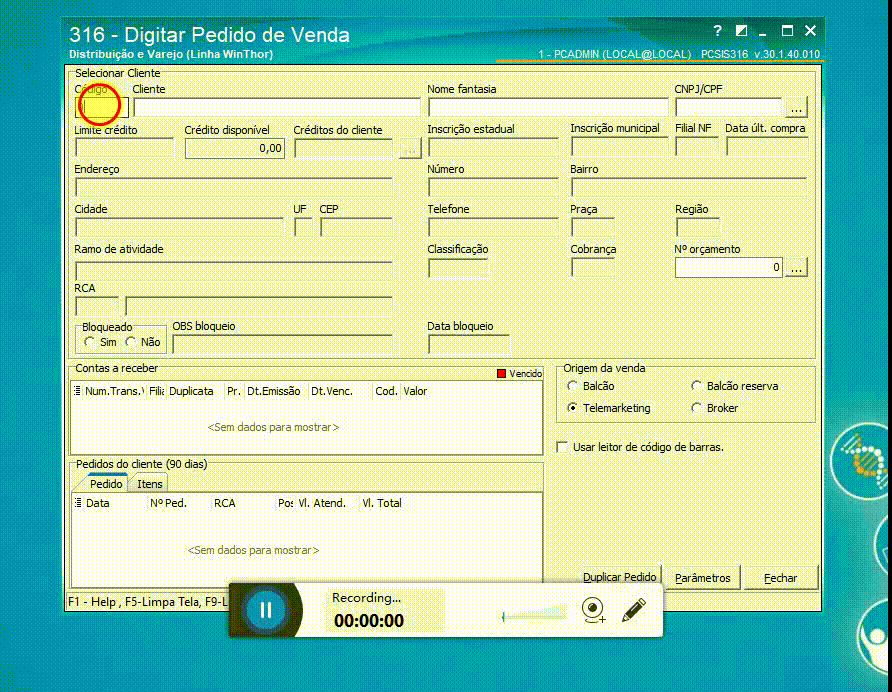Click the Telefone input field

click(x=493, y=228)
